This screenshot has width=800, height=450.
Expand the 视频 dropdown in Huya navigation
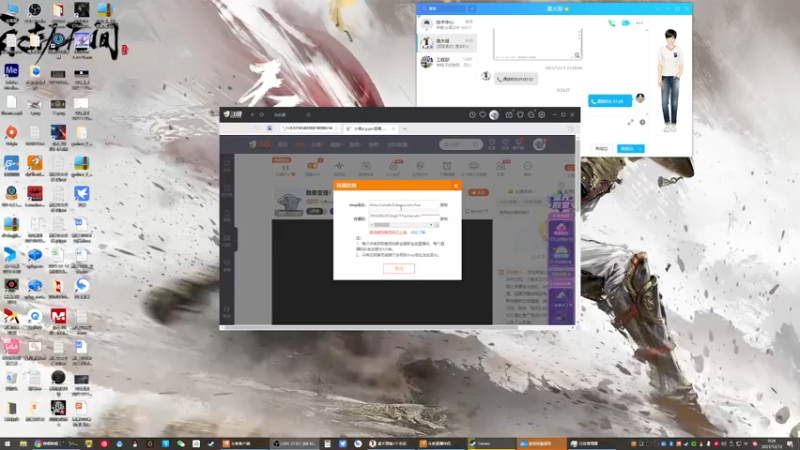point(336,144)
